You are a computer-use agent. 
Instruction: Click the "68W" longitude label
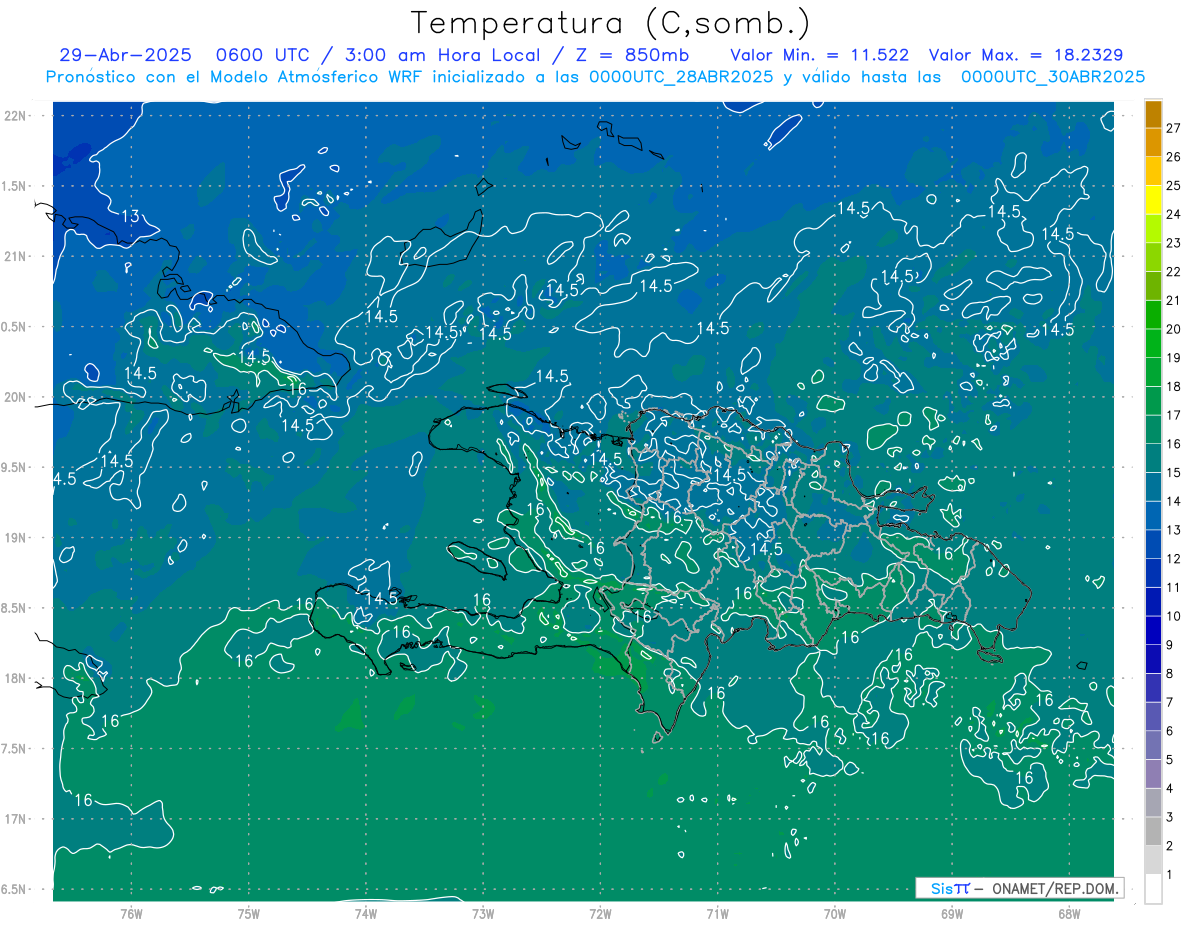pyautogui.click(x=1068, y=913)
